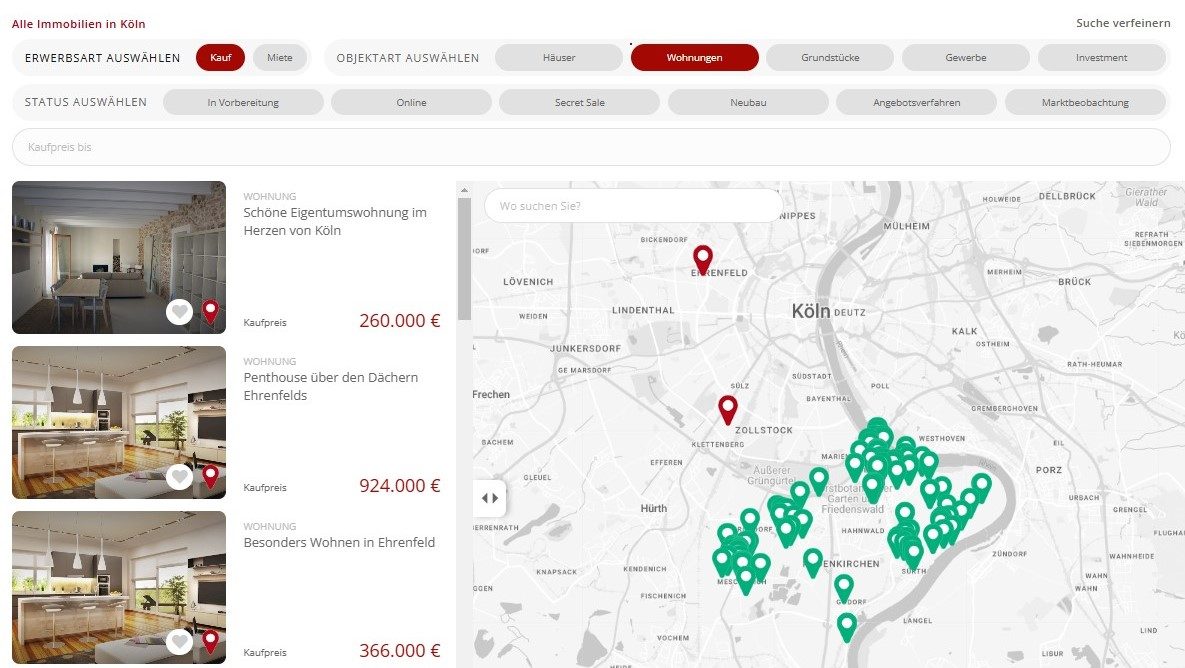
Task: Click the red map pin near Zollstock
Action: pos(727,410)
